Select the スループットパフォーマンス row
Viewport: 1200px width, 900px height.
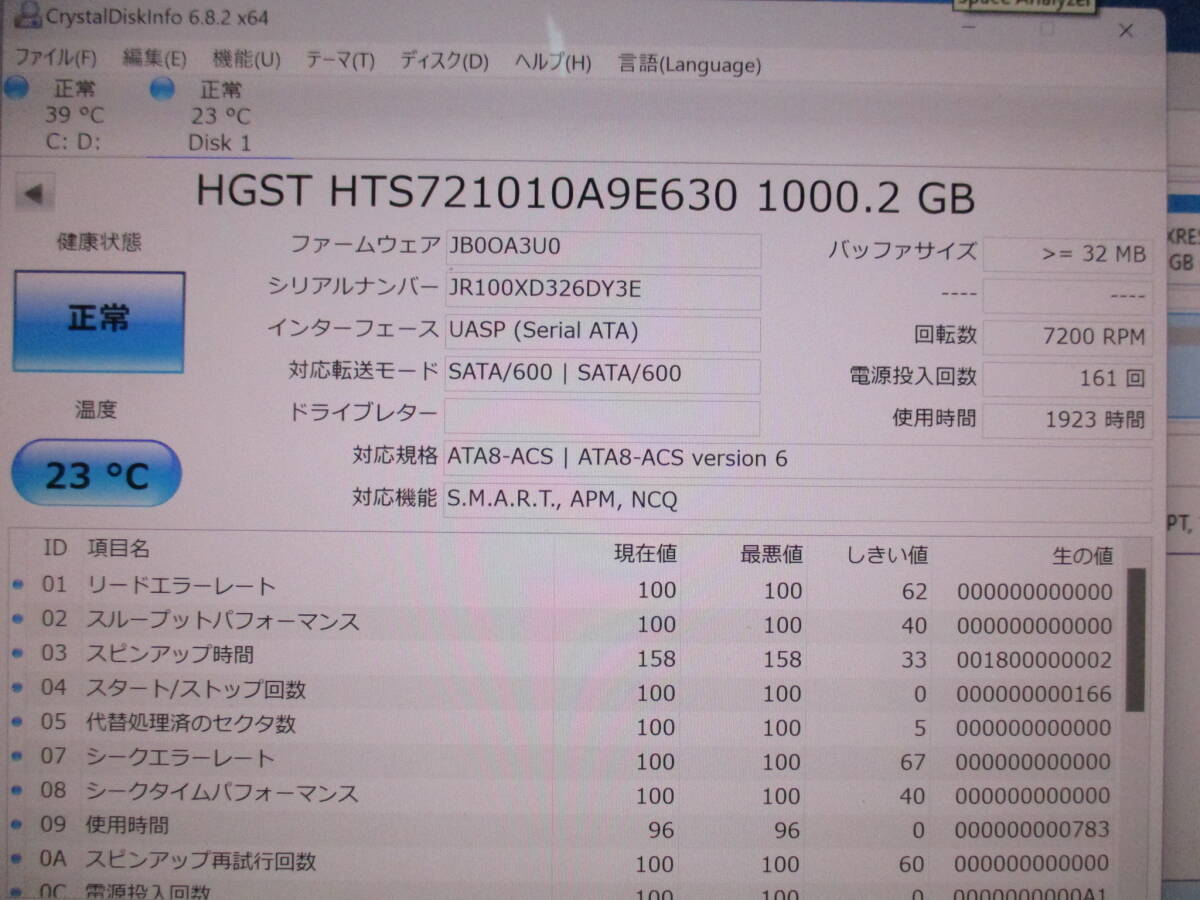click(565, 622)
